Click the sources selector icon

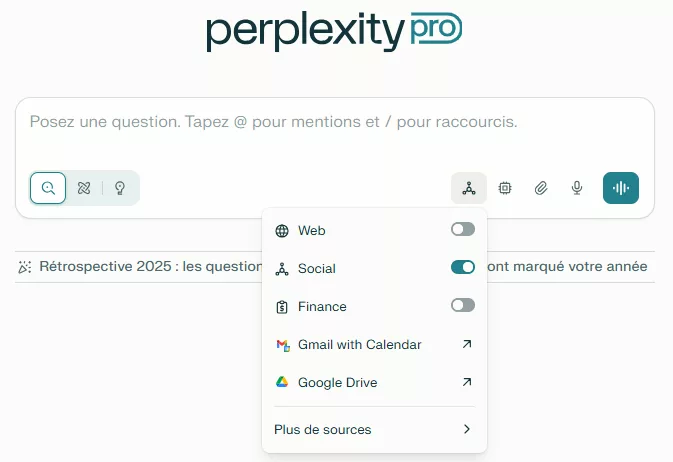(469, 188)
